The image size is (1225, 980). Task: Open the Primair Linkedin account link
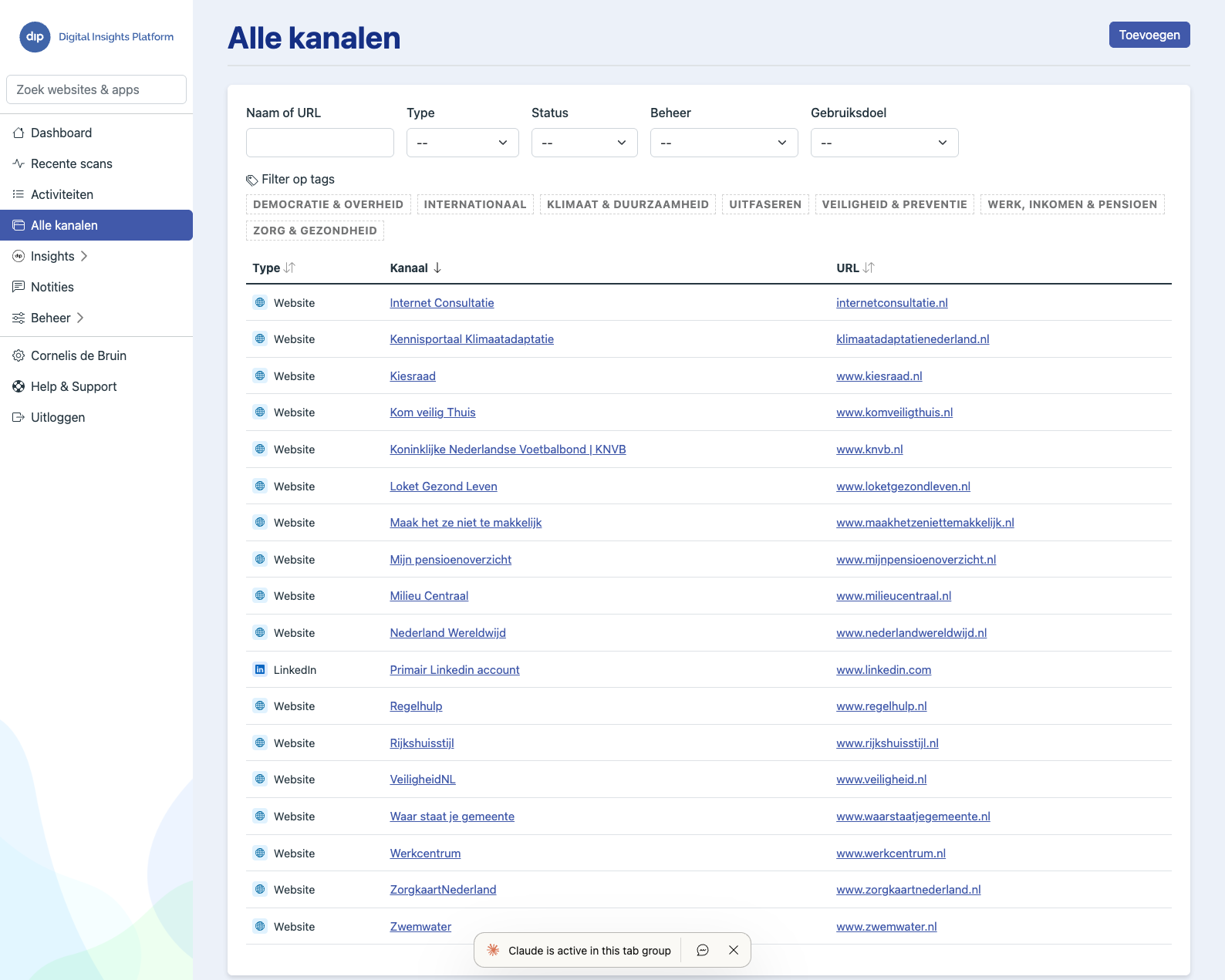click(x=454, y=670)
